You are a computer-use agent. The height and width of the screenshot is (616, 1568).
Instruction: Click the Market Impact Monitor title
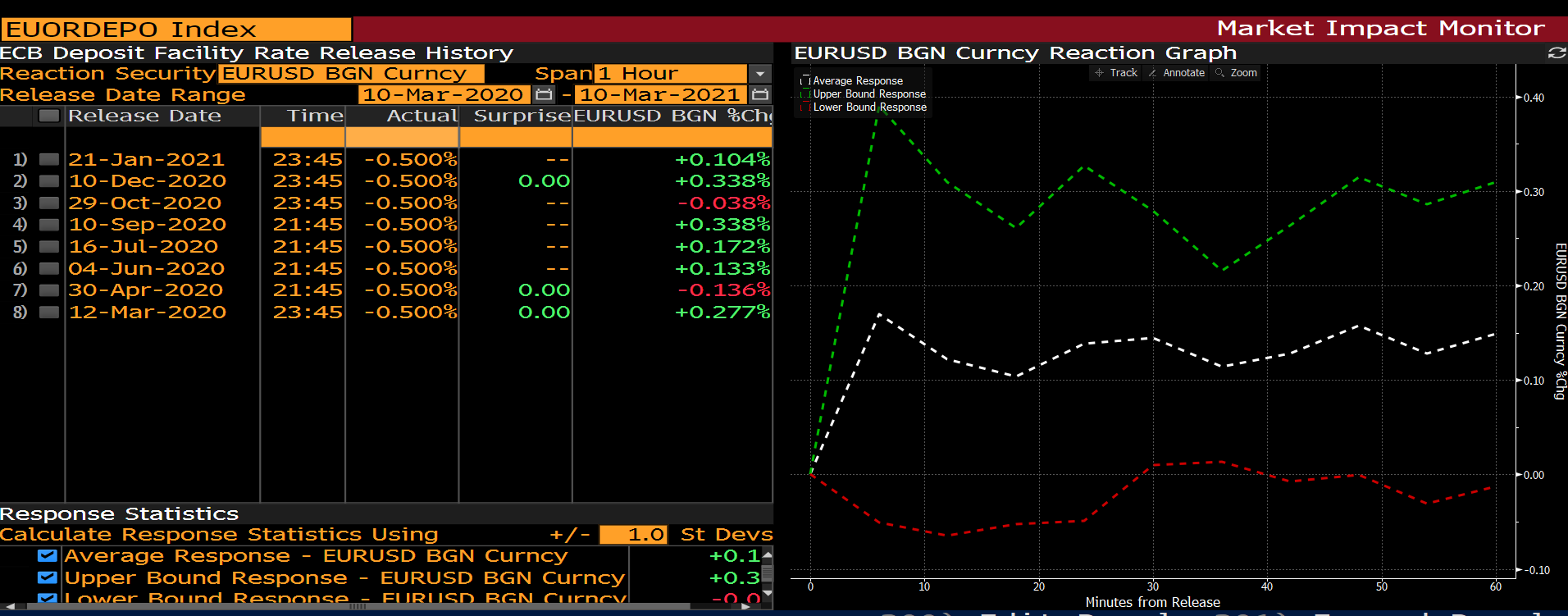[1380, 29]
